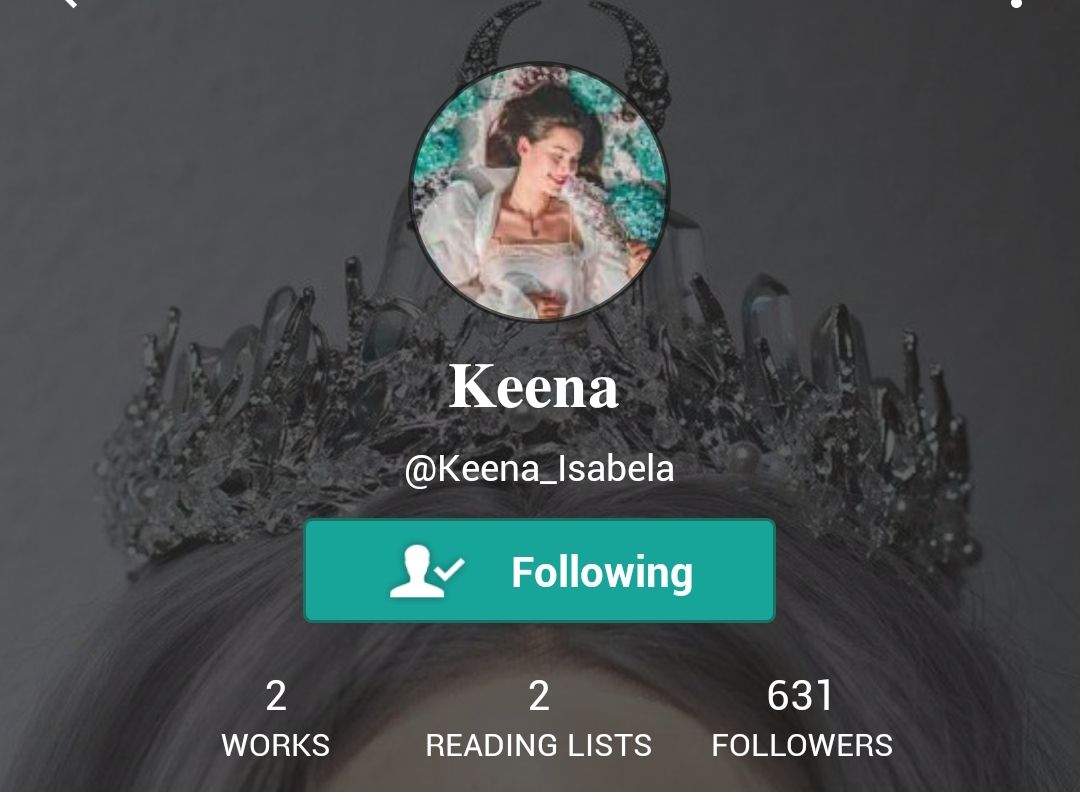Open Keena's circular profile avatar
The width and height of the screenshot is (1080, 792).
point(539,192)
